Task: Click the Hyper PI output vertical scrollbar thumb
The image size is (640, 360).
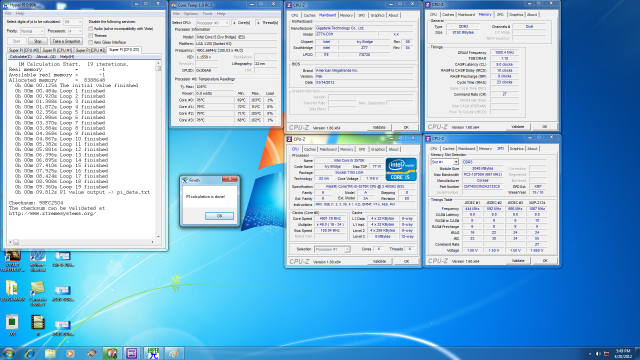Action: click(158, 69)
